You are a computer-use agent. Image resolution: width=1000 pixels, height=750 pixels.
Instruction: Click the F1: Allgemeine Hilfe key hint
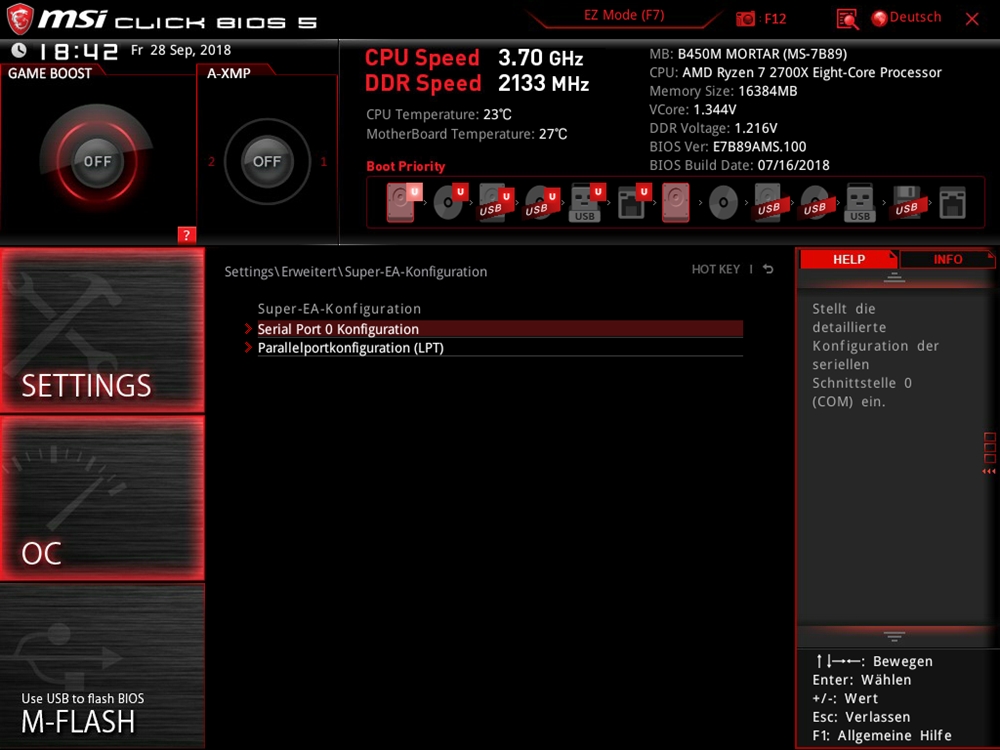882,735
